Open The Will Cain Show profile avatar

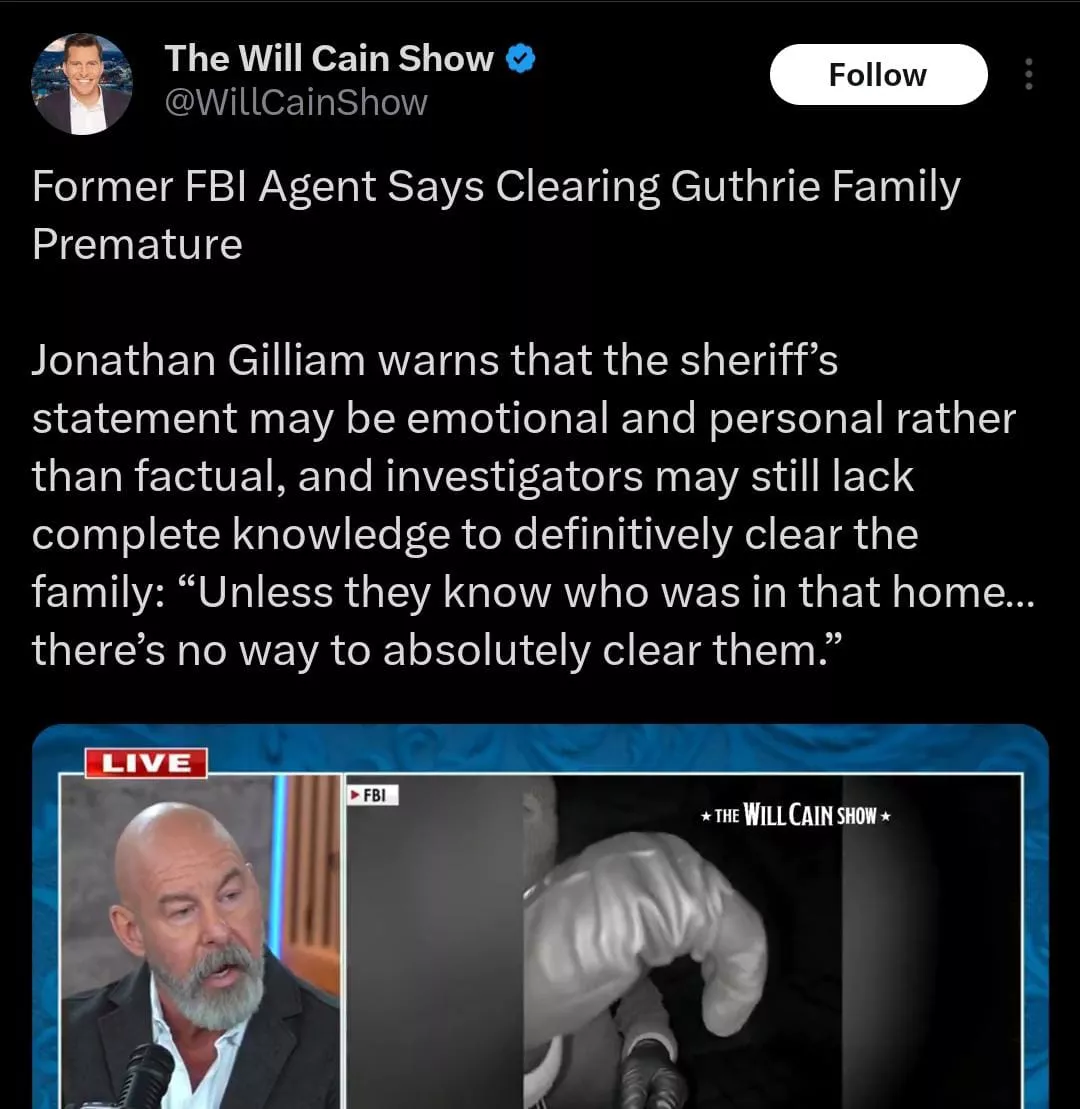[x=82, y=83]
